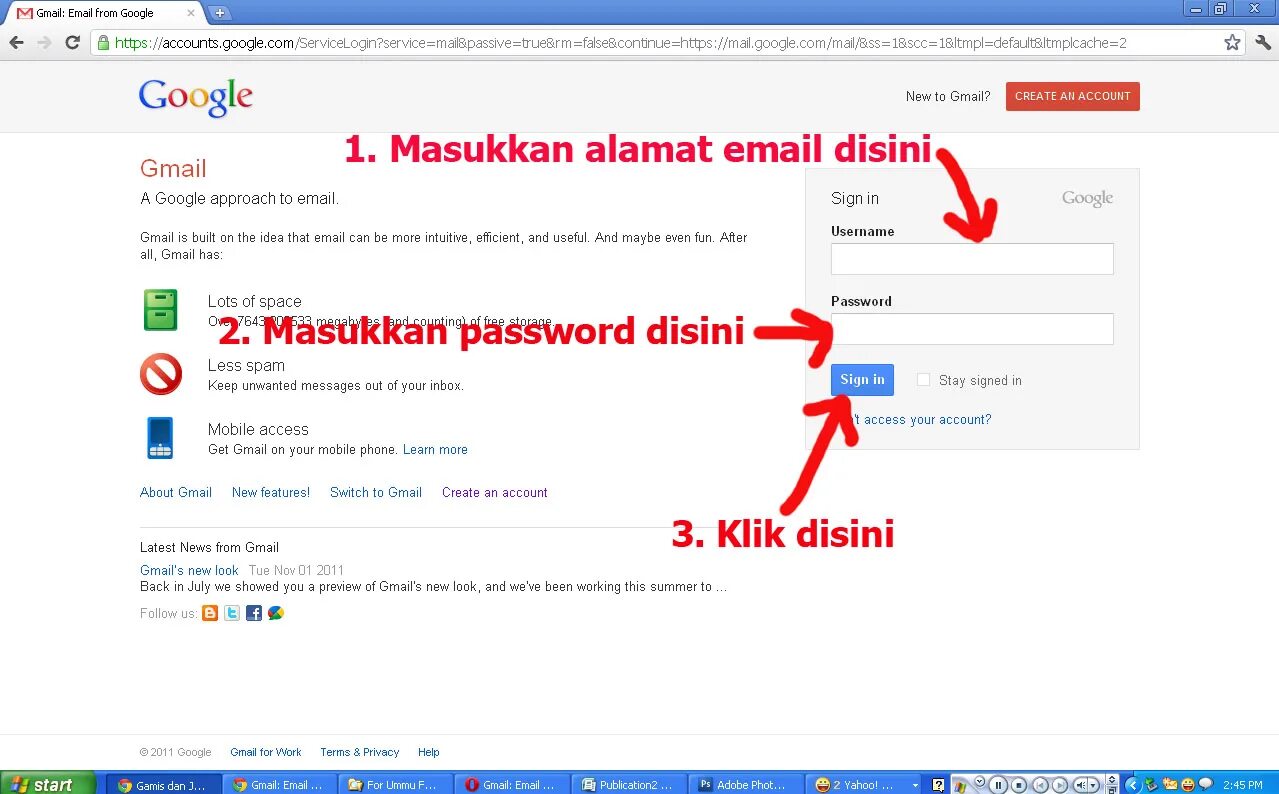This screenshot has height=794, width=1279.
Task: Expand hidden system tray icons arrow
Action: point(1133,785)
